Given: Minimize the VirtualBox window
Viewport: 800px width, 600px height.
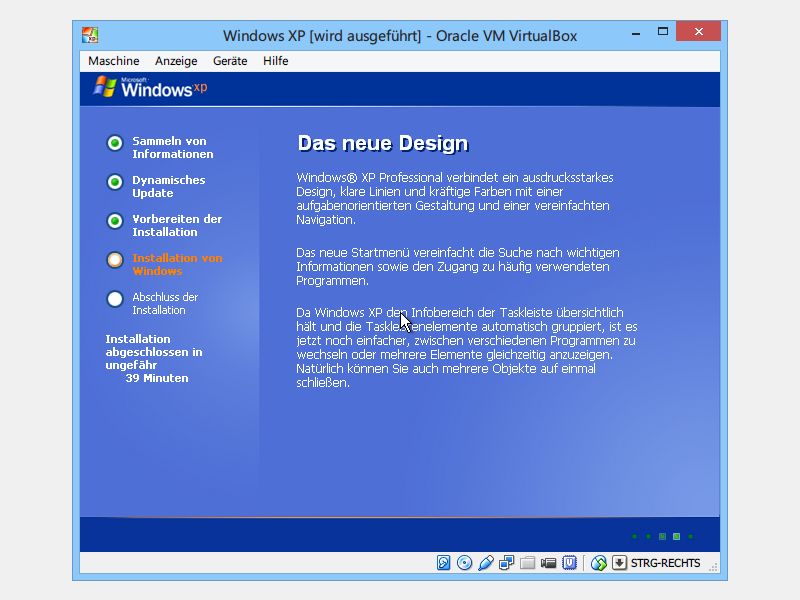Looking at the screenshot, I should (636, 33).
